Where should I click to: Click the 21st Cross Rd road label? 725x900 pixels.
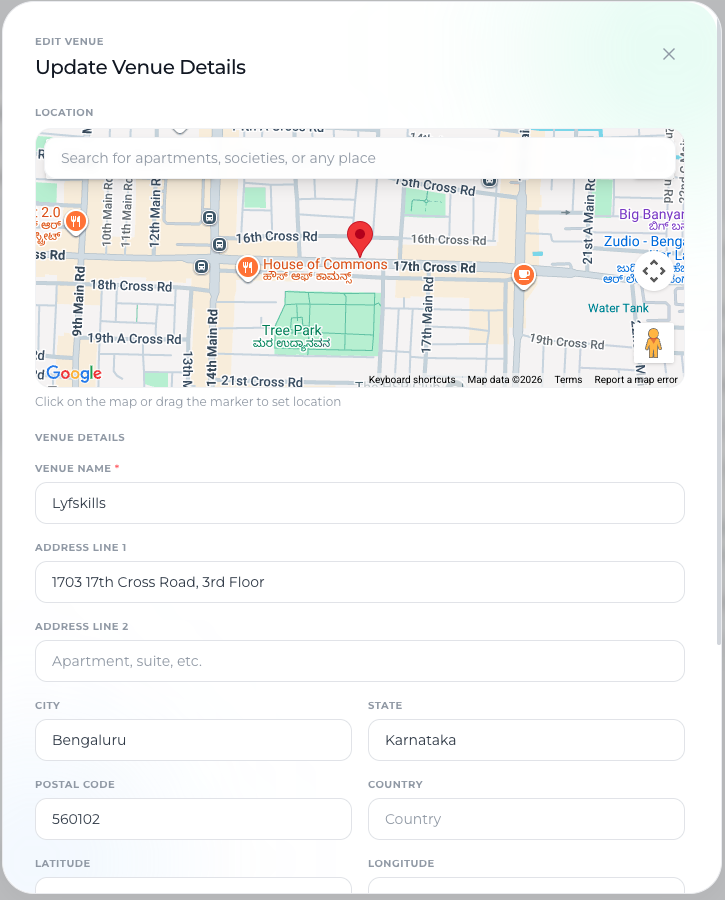point(262,381)
